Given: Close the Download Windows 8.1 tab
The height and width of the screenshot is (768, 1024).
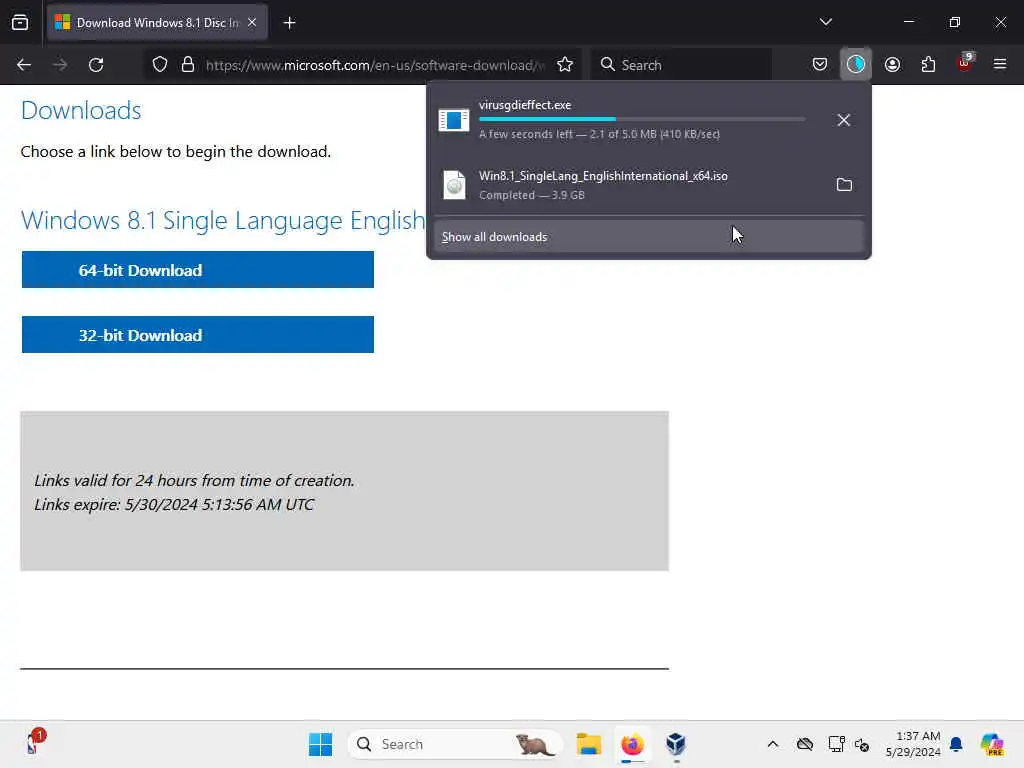Looking at the screenshot, I should click(252, 23).
